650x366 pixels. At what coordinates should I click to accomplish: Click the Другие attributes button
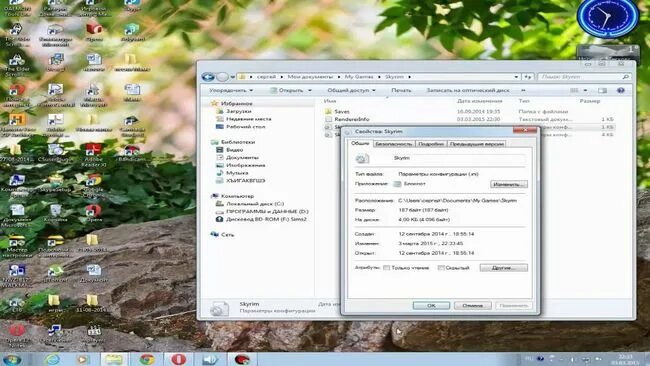point(504,268)
